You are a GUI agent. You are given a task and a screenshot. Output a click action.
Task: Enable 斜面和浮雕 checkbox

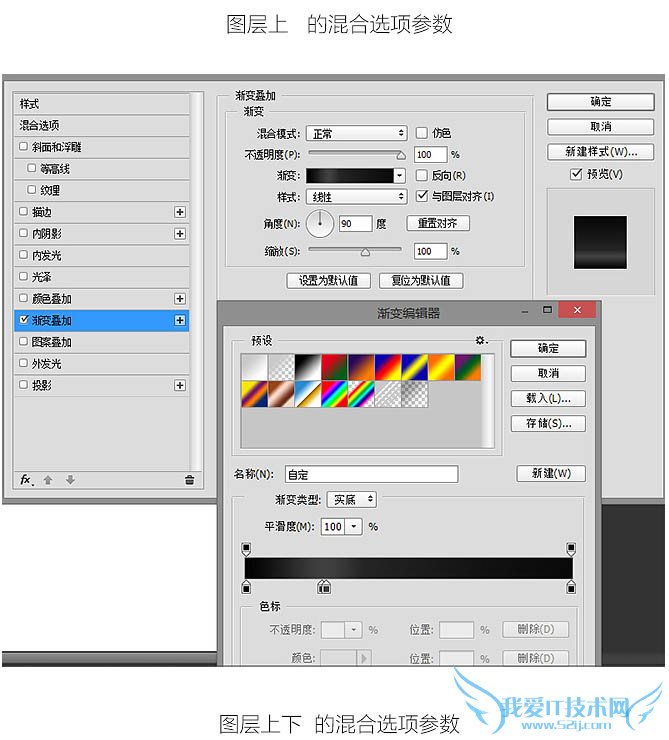tap(23, 146)
